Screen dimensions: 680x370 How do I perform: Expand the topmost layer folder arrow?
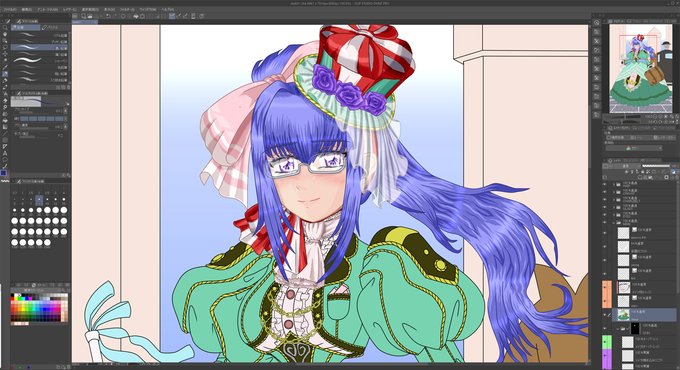(x=614, y=184)
